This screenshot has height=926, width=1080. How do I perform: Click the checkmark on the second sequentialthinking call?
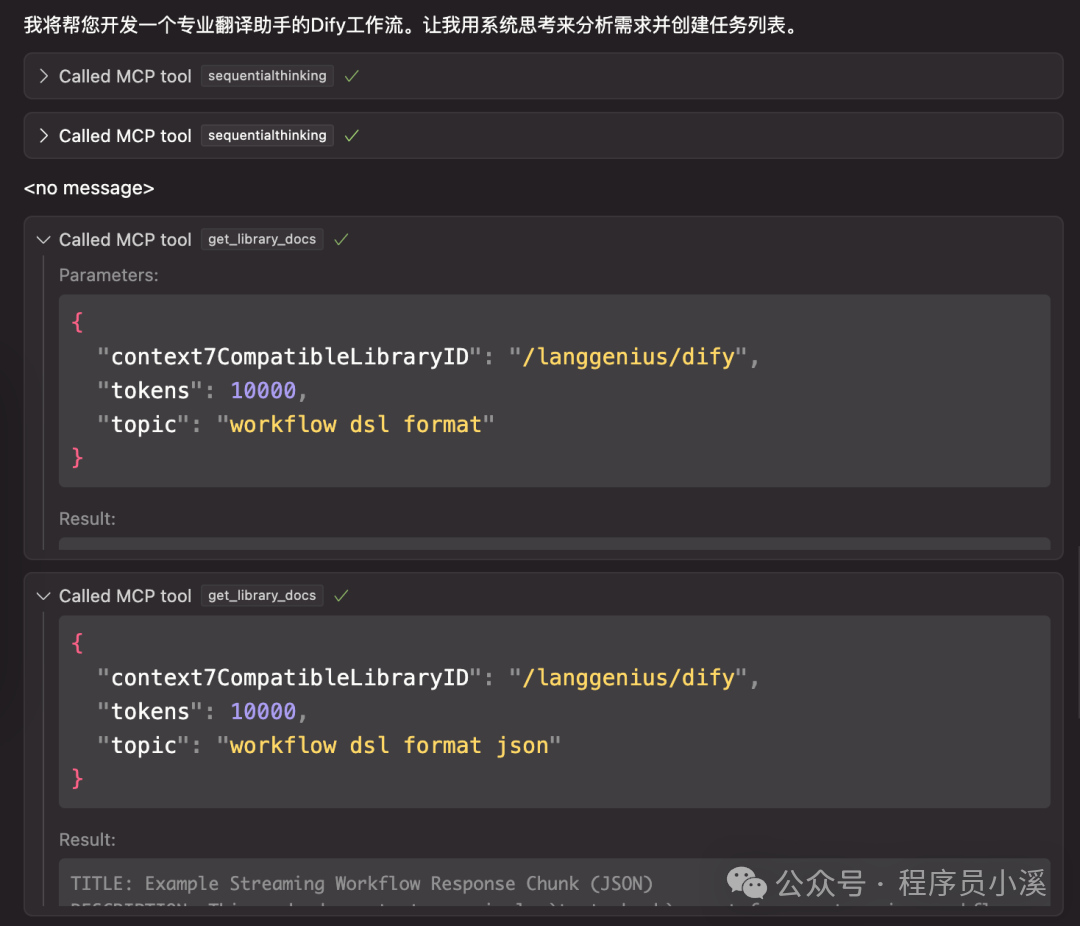pos(350,136)
